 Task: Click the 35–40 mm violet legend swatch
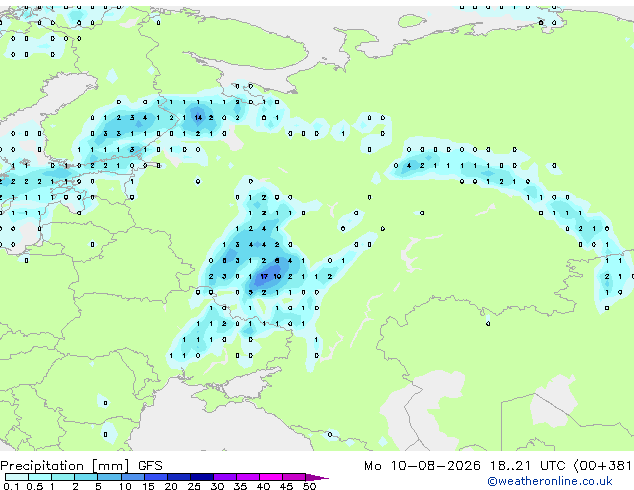pos(248,477)
